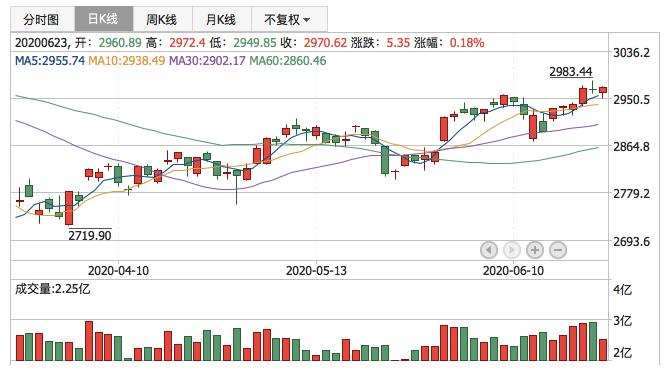The height and width of the screenshot is (373, 670).
Task: Click the 2亿 volume axis label
Action: coord(623,352)
